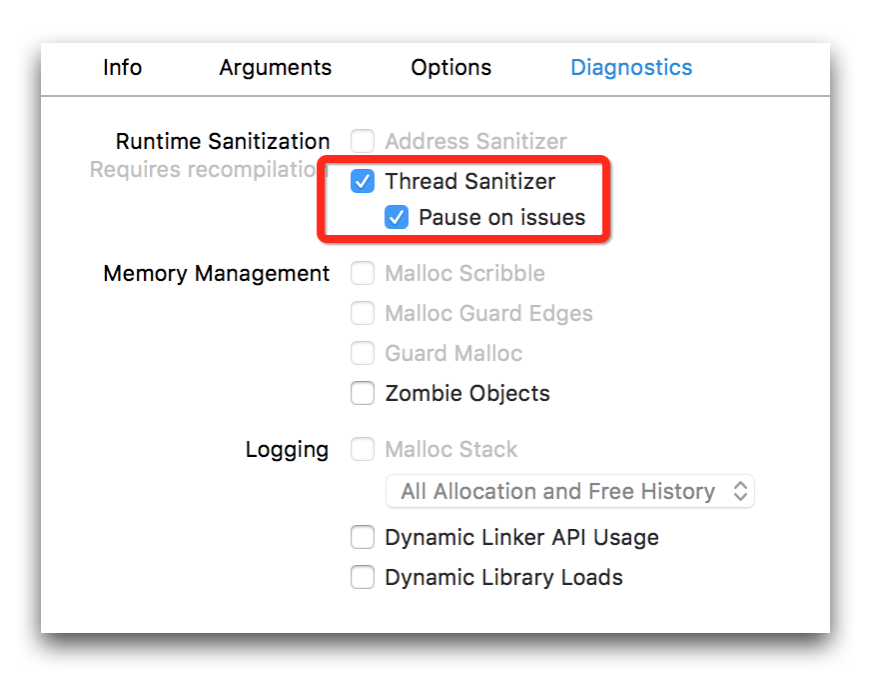Viewport: 882px width, 688px height.
Task: Check Dynamic Linker API Usage
Action: (362, 538)
